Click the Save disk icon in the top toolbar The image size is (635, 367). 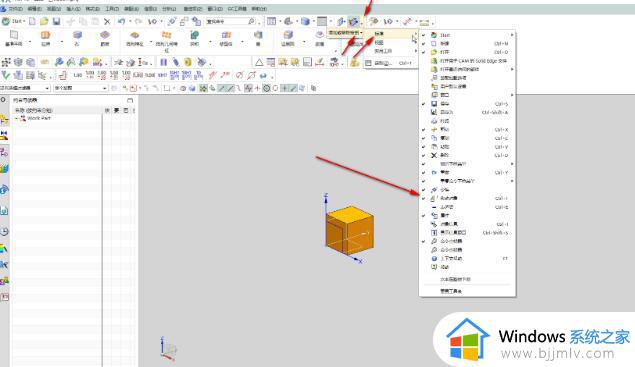pyautogui.click(x=56, y=21)
